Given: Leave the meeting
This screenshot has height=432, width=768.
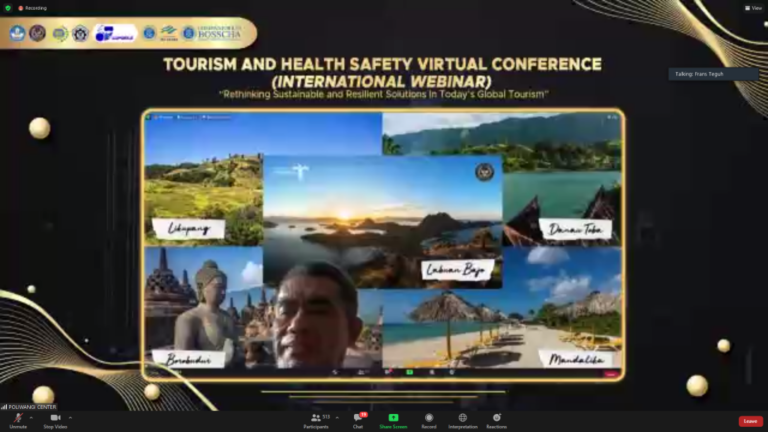Looking at the screenshot, I should pyautogui.click(x=750, y=421).
